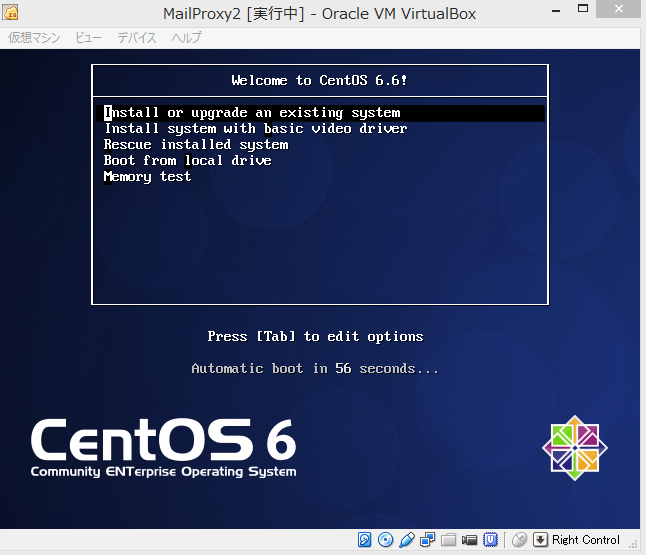Click the 'Welcome to CentOS 6.6!' heading

click(x=319, y=80)
